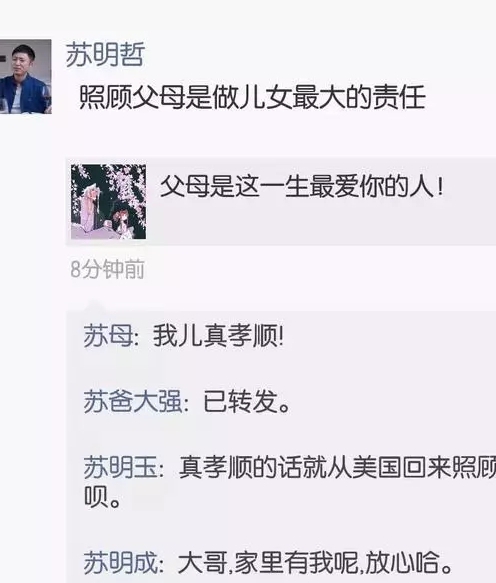Screen dimensions: 496x583
Task: Tap the 8分钟前 timestamp
Action: coord(107,269)
